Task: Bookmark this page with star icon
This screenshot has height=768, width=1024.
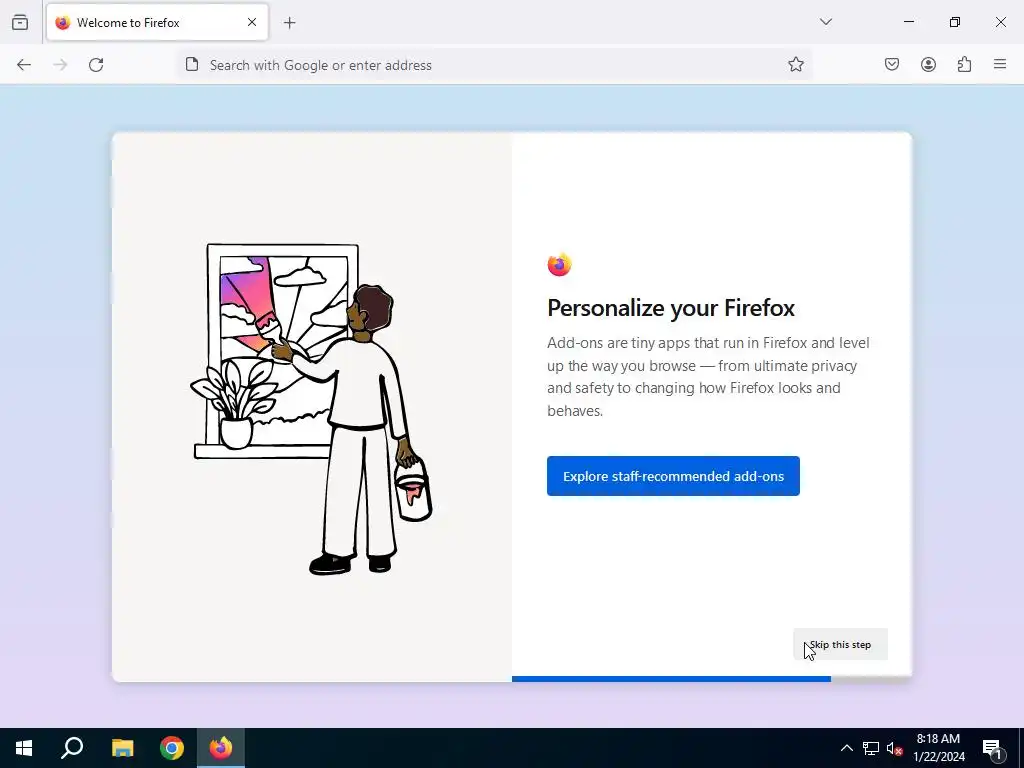Action: point(795,65)
